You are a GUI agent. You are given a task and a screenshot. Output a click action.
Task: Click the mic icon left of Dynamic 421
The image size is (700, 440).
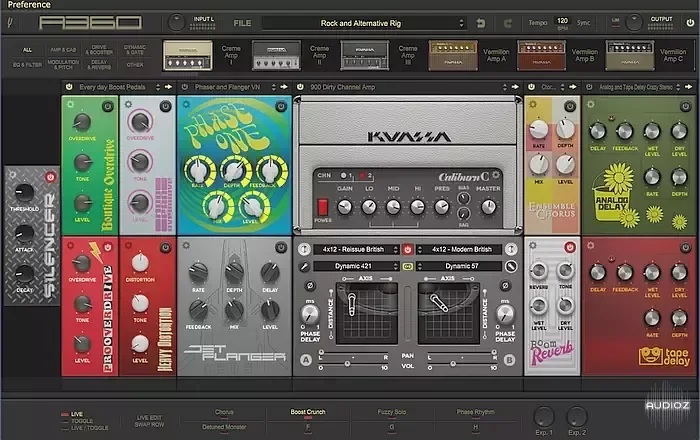click(x=304, y=266)
